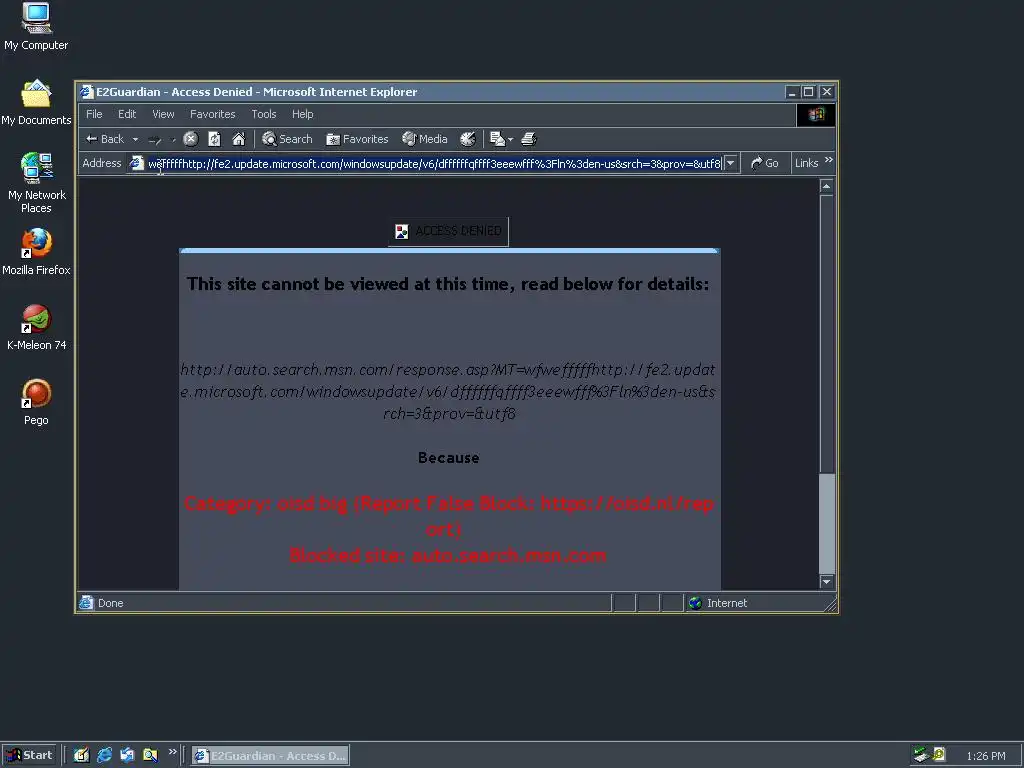Viewport: 1024px width, 768px height.
Task: Click the page icon in the Address bar
Action: pos(136,163)
